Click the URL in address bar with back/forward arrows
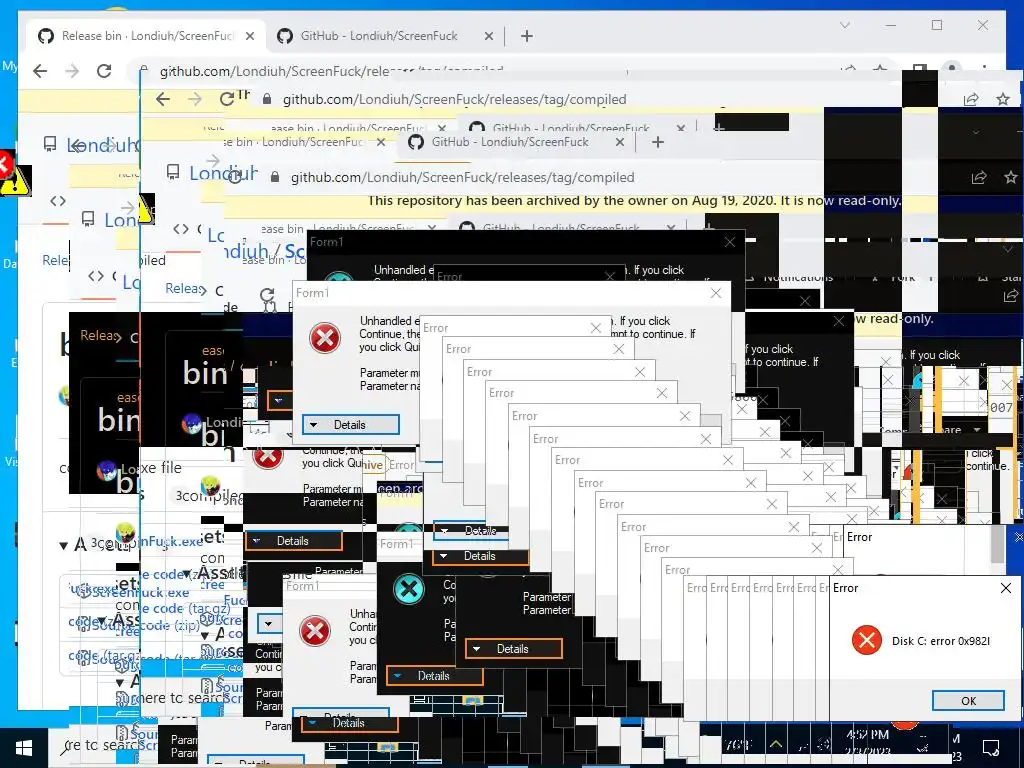The height and width of the screenshot is (768, 1024). pos(455,99)
